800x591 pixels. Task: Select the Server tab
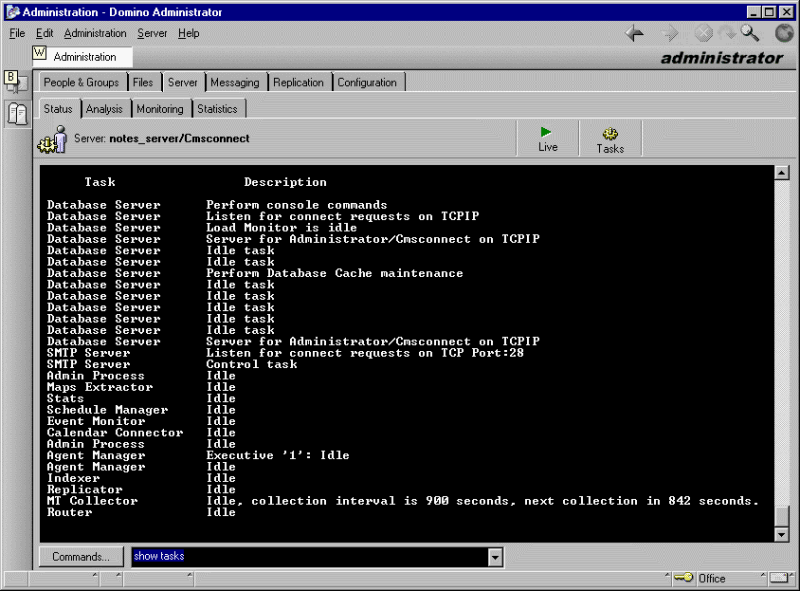(x=183, y=82)
